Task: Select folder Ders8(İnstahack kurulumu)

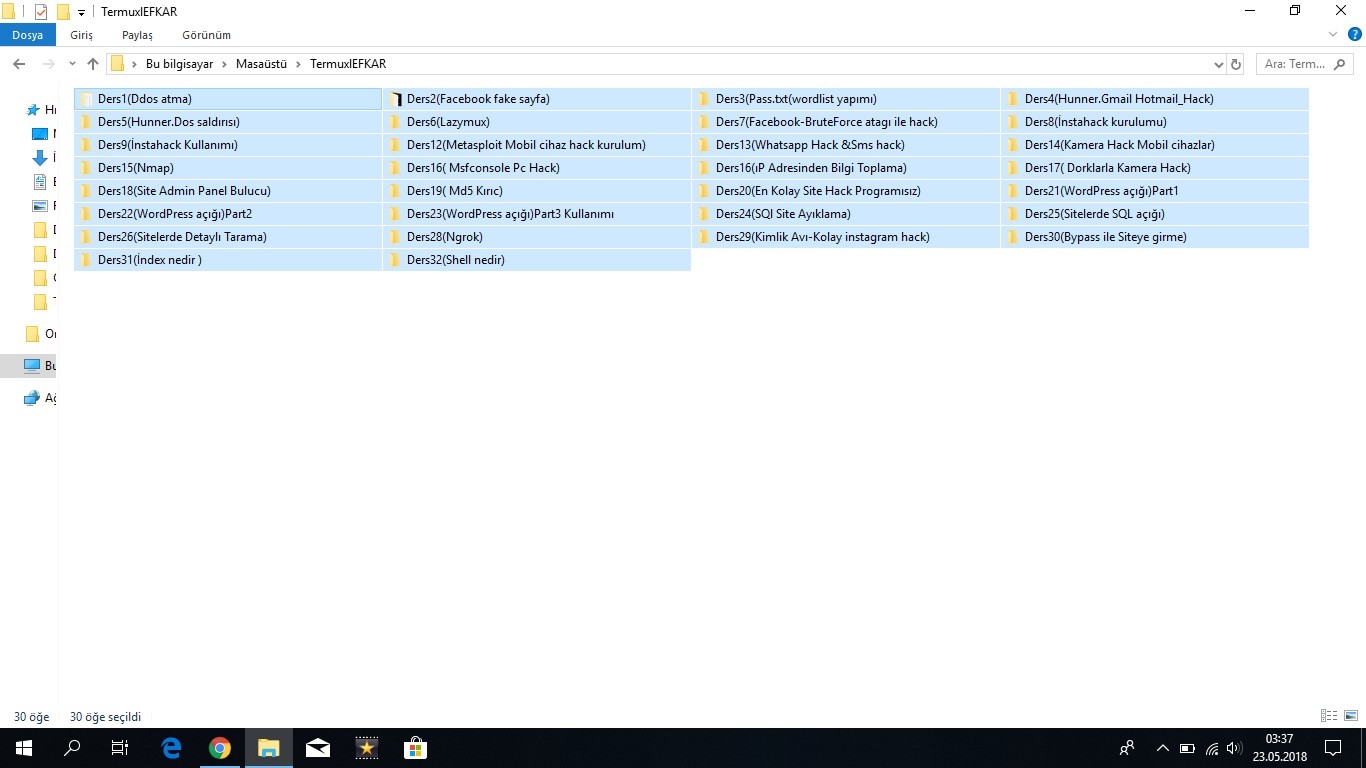Action: (x=1155, y=122)
